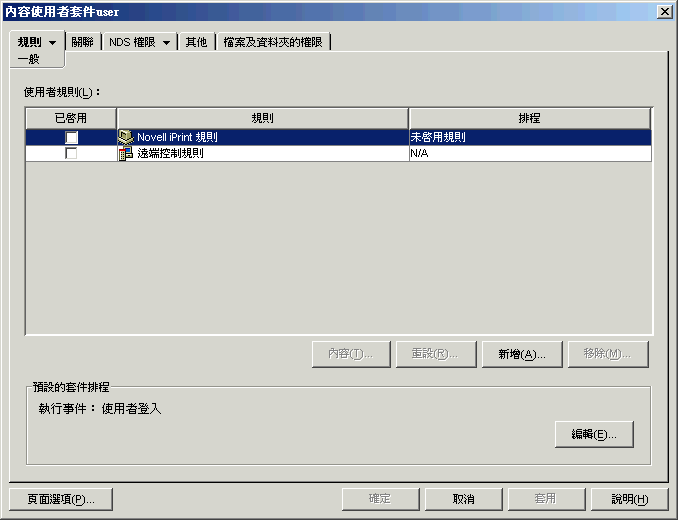Screen dimensions: 678x520
Task: Open 頁面選項(P)... button
Action: [61, 499]
